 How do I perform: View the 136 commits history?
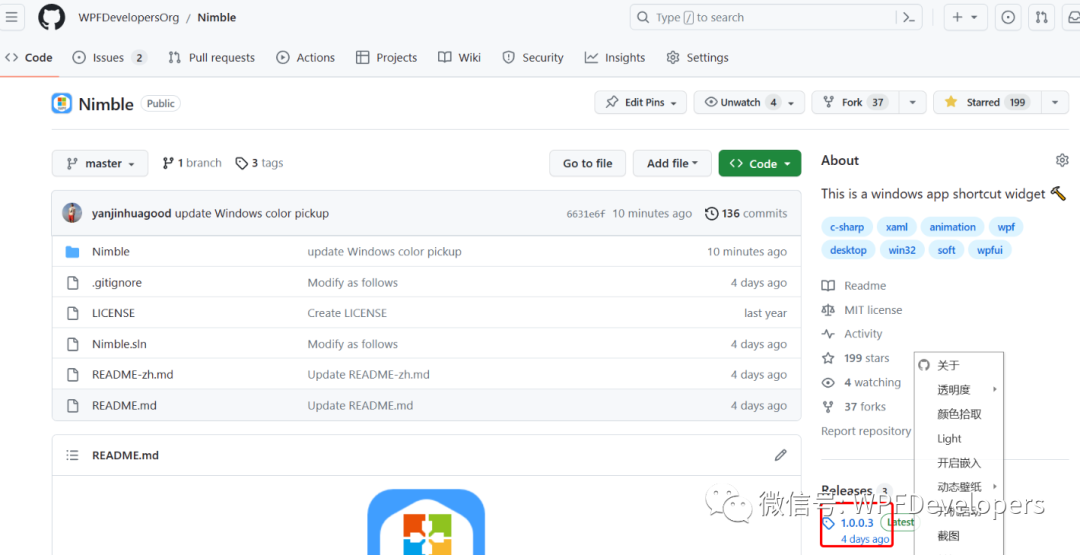(746, 213)
